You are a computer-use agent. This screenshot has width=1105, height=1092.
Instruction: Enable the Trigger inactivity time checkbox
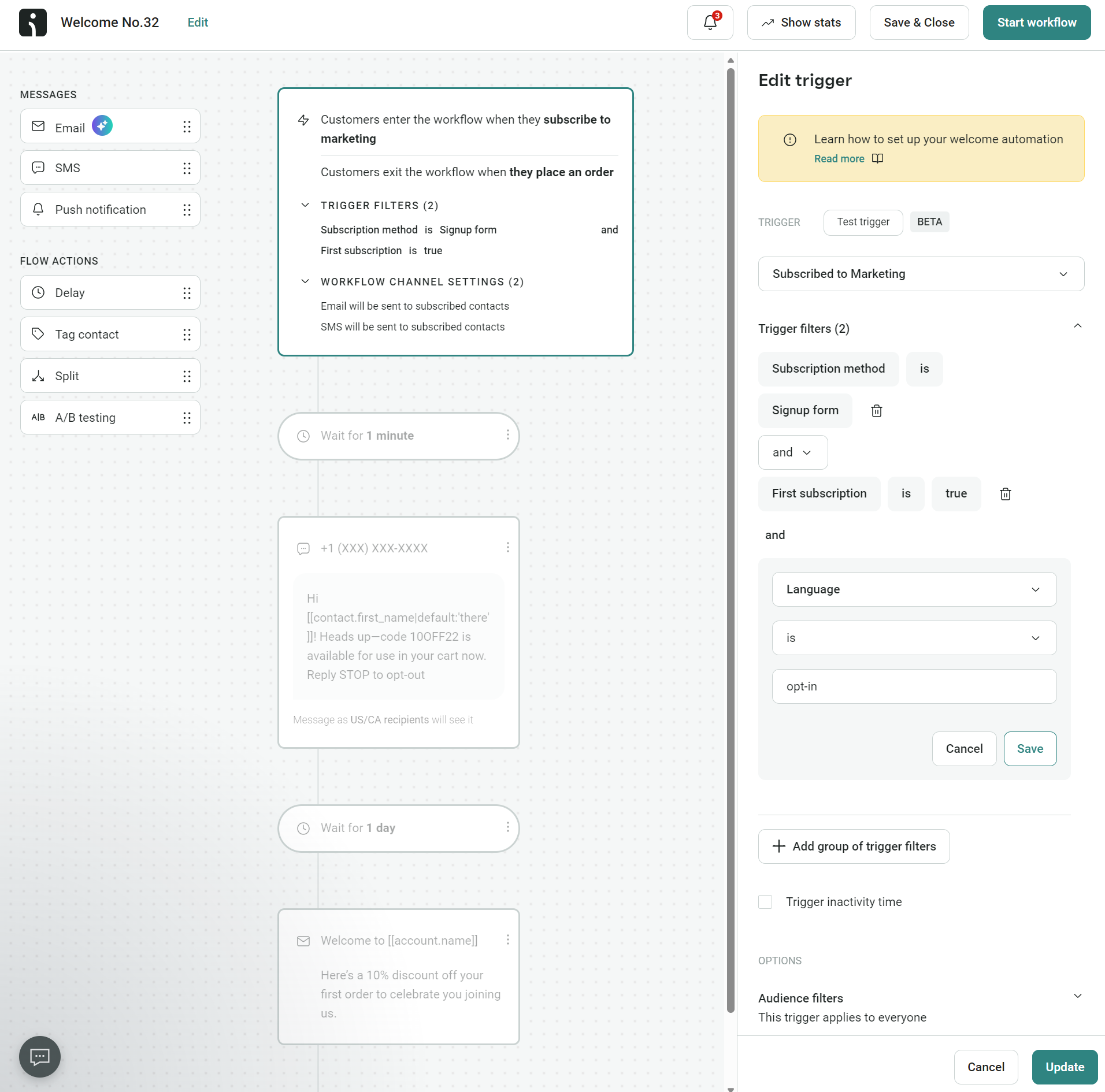[765, 901]
